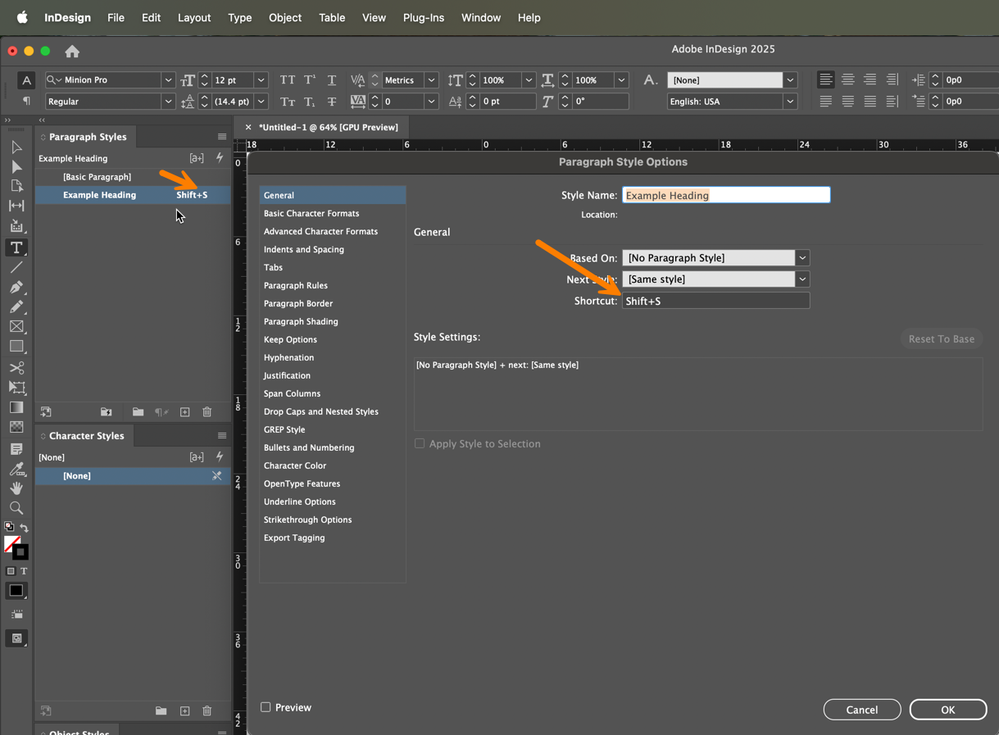Viewport: 999px width, 735px height.
Task: Click Reset To Base button
Action: coord(941,339)
